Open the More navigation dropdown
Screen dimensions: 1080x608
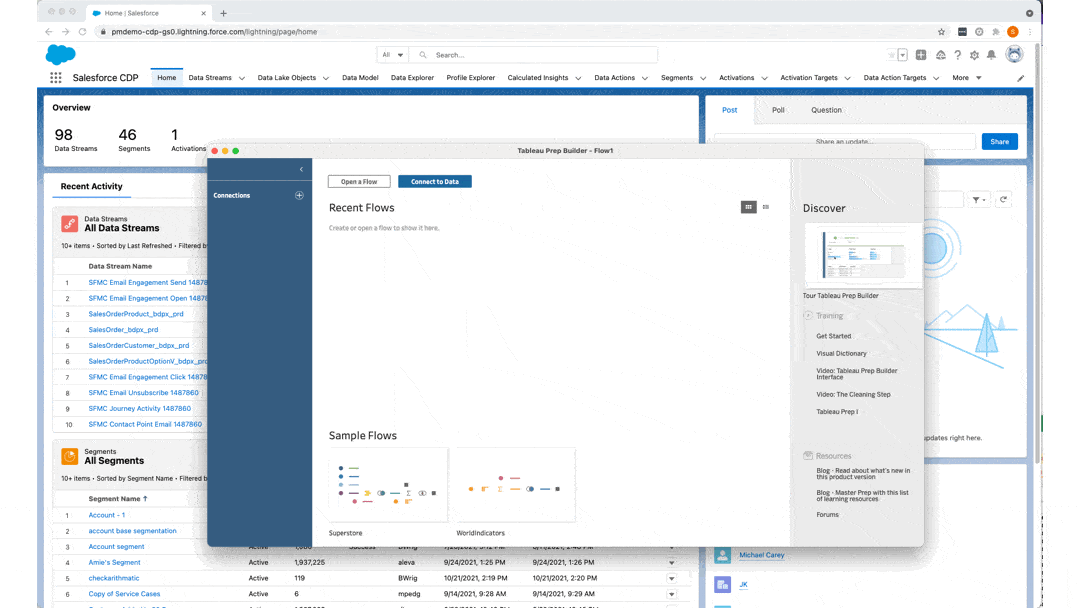(x=967, y=78)
